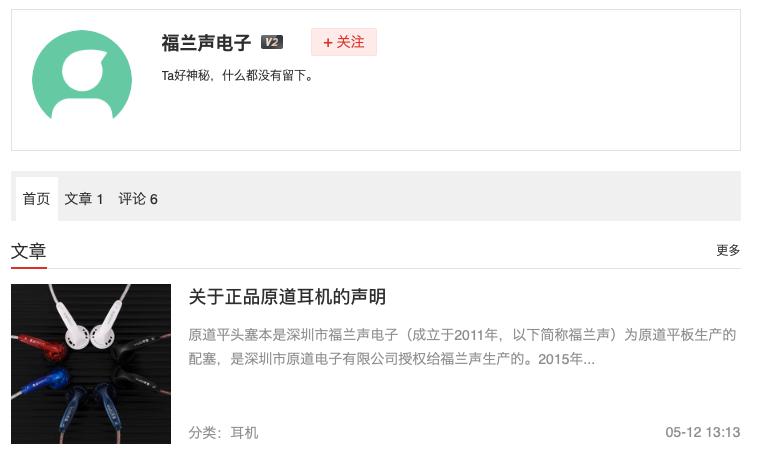Click the plus sign in the follow button
The image size is (758, 455).
click(328, 43)
